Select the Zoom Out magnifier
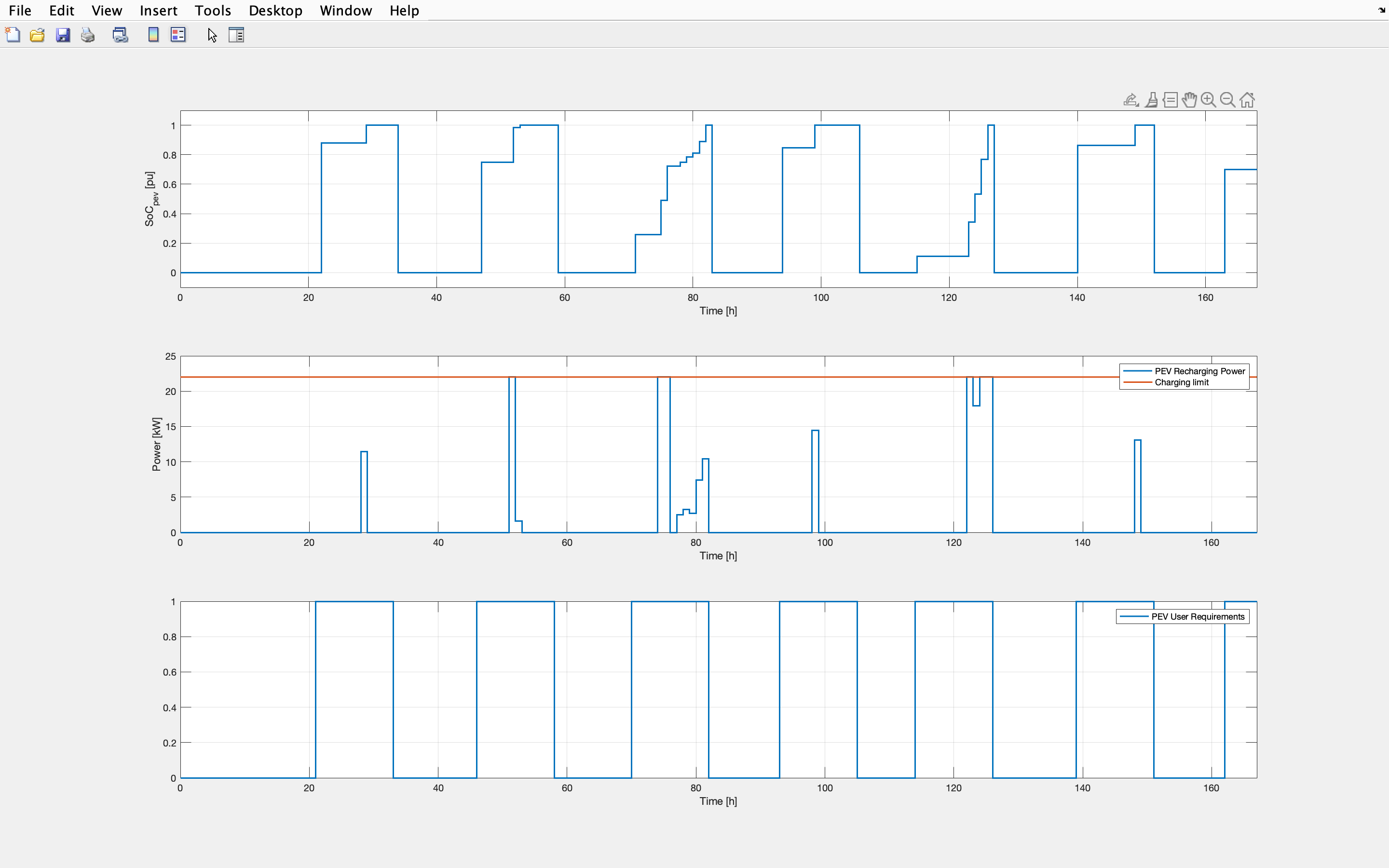This screenshot has height=868, width=1389. click(x=1227, y=100)
